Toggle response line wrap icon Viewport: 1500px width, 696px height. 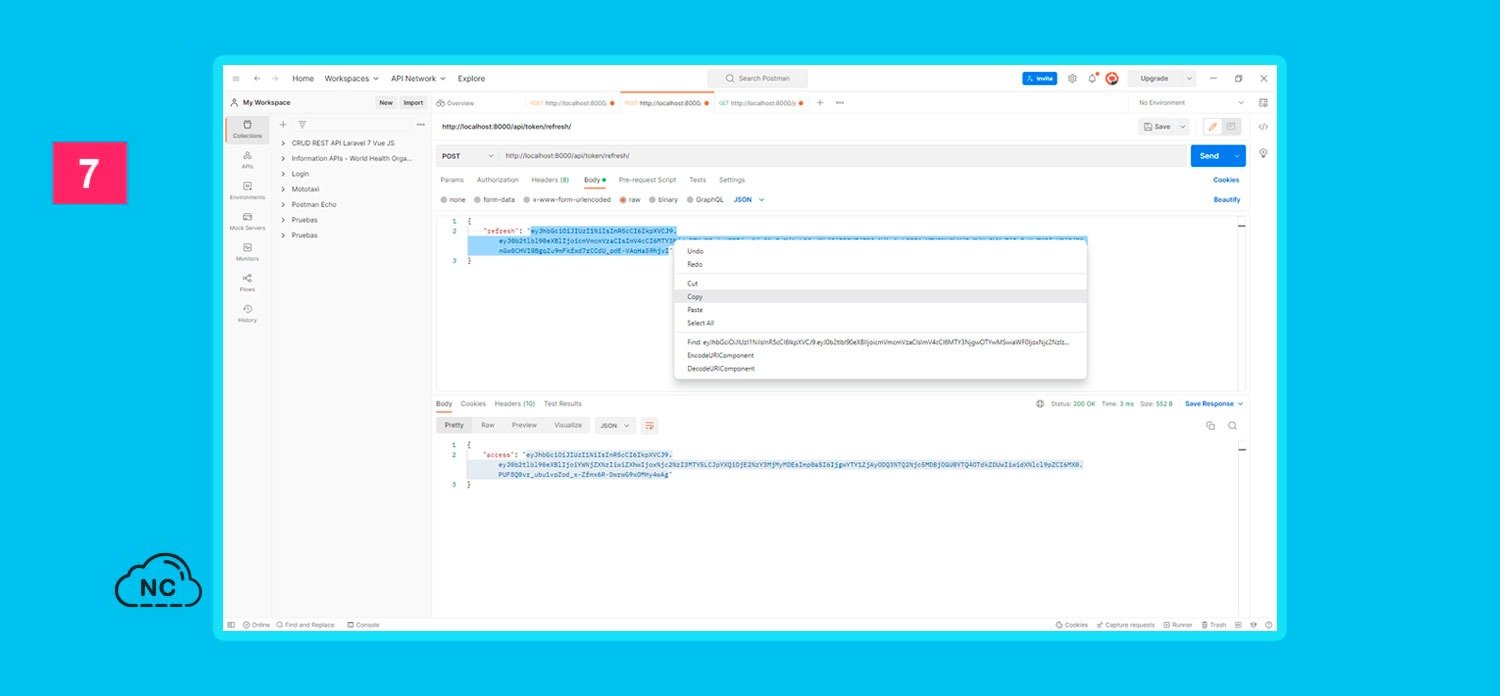[x=649, y=425]
